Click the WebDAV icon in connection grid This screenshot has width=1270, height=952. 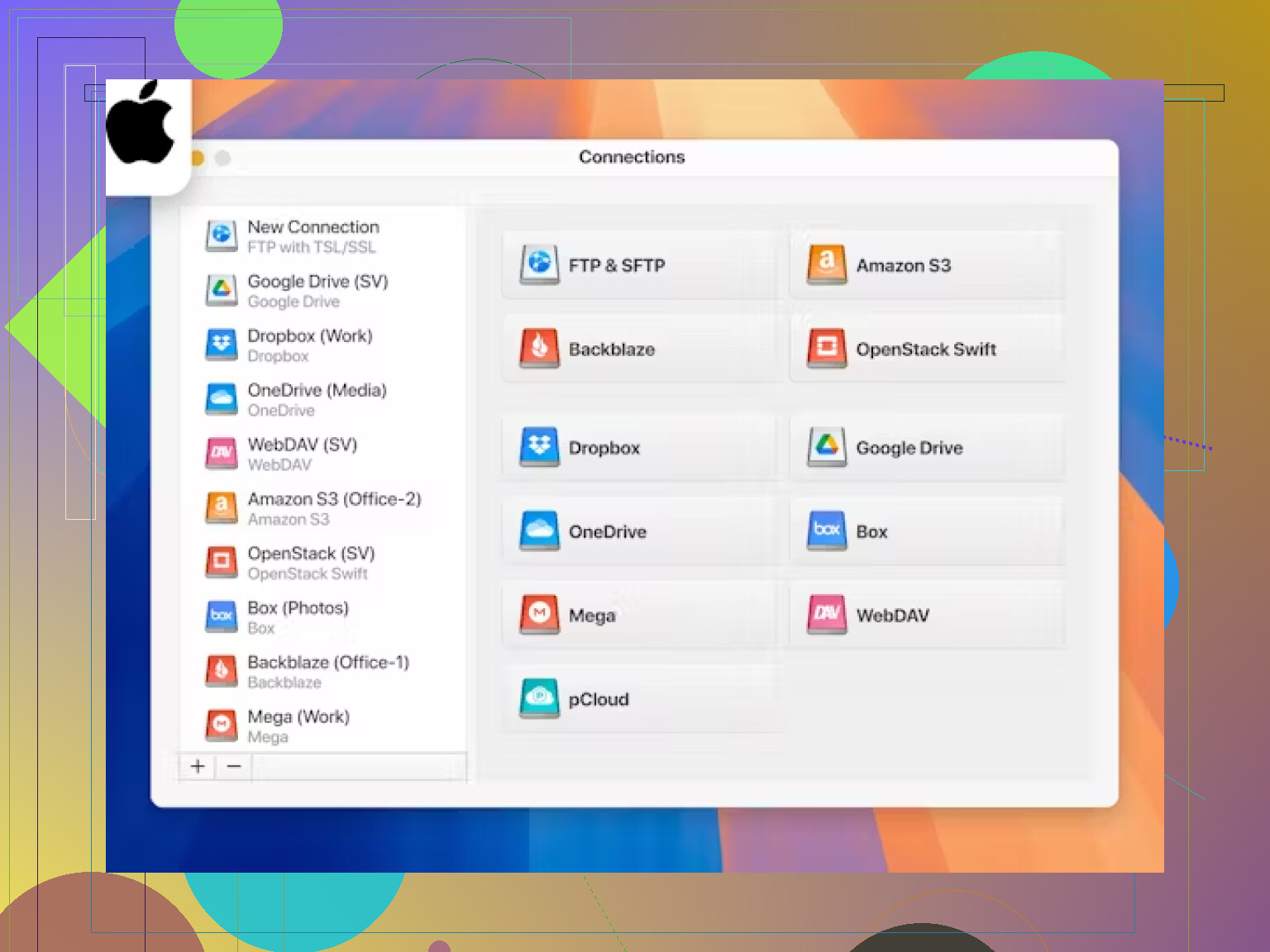827,615
